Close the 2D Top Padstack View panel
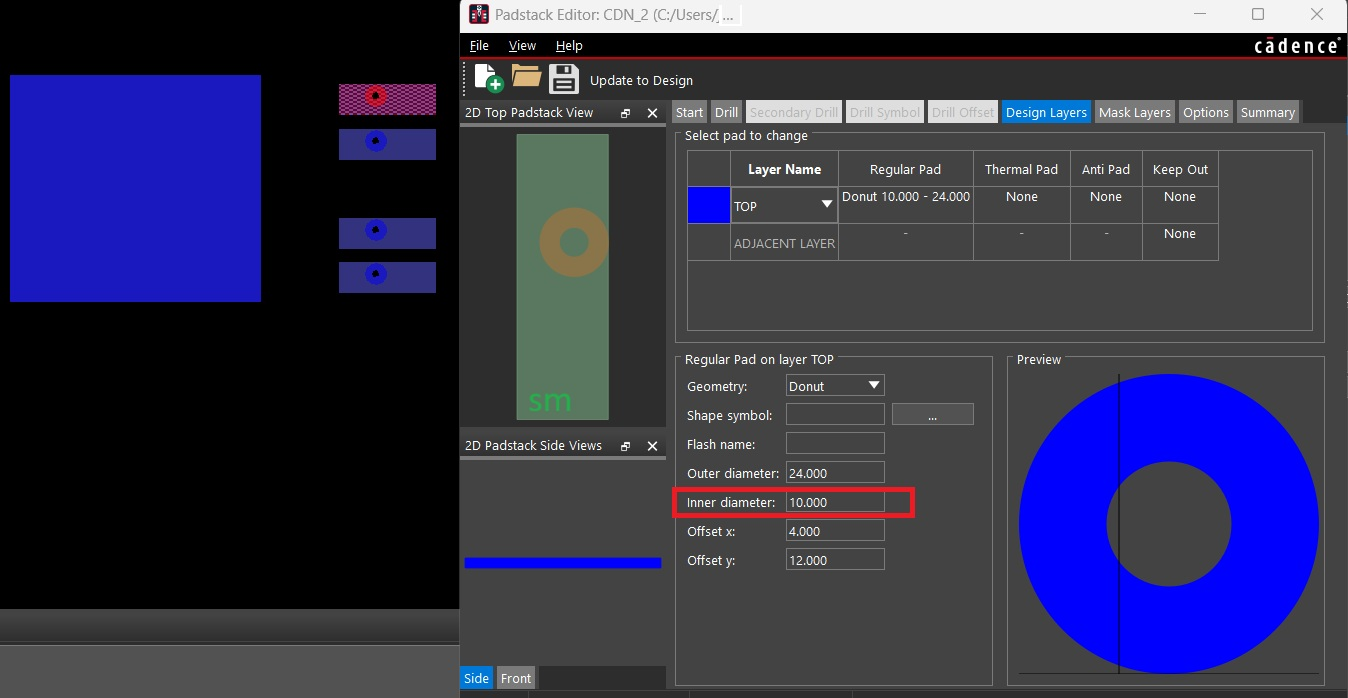 (652, 113)
